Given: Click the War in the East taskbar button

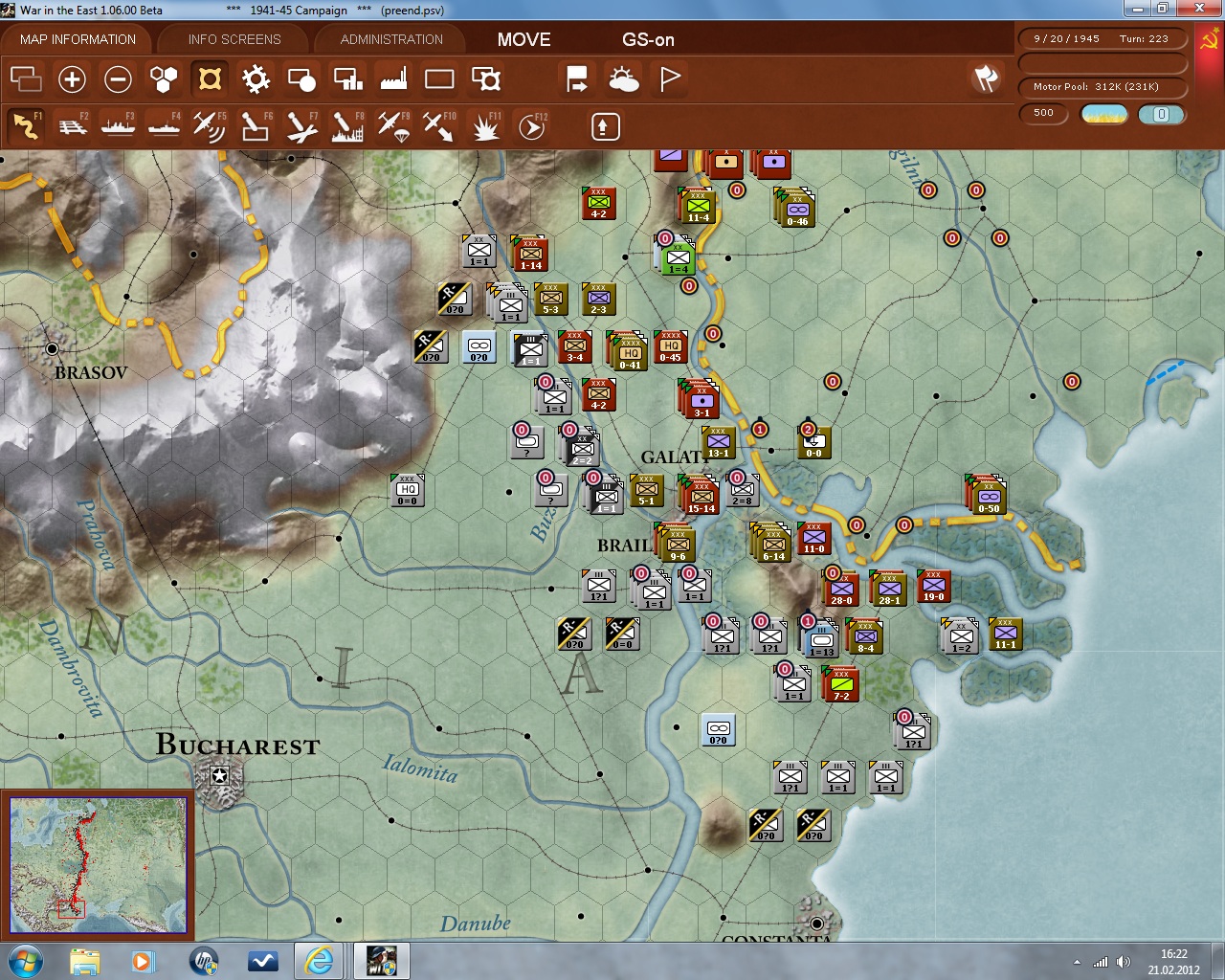Looking at the screenshot, I should coord(382,961).
